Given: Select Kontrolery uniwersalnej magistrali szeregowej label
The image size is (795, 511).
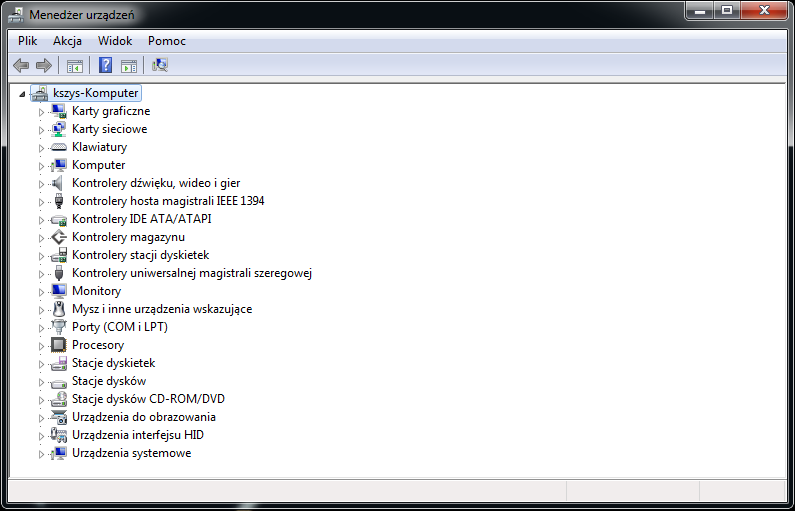Looking at the screenshot, I should pos(192,273).
